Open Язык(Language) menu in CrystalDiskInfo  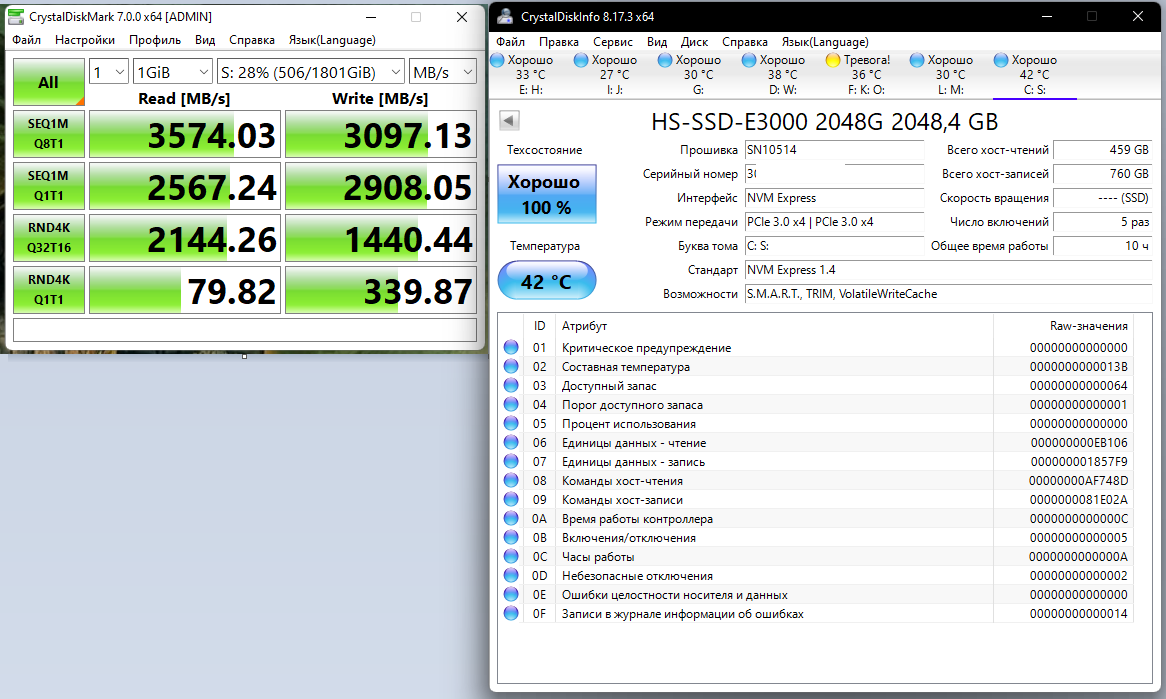(825, 42)
